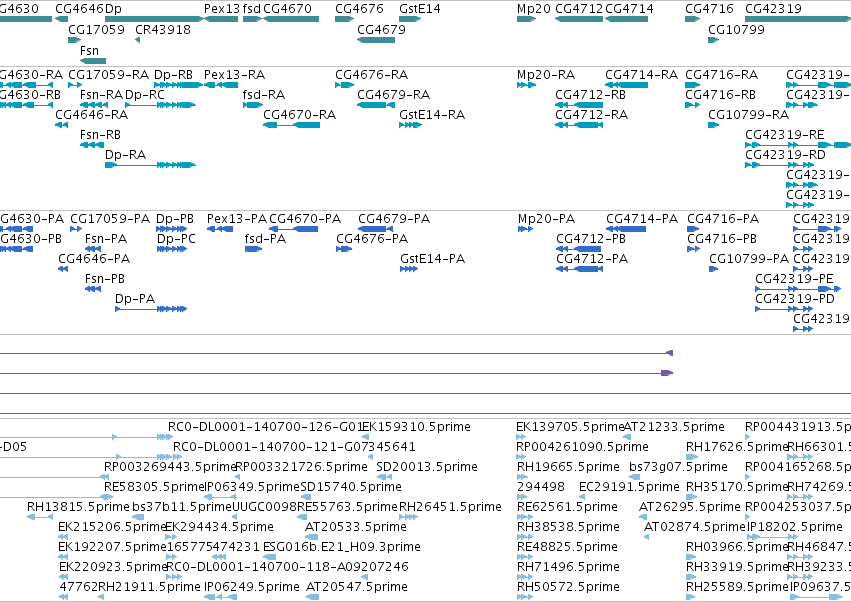The image size is (851, 602).
Task: Click EST EK220923.5prime
Action: (x=113, y=567)
